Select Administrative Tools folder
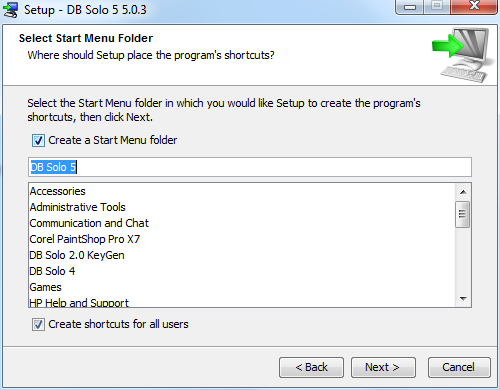The height and width of the screenshot is (390, 500). point(78,207)
